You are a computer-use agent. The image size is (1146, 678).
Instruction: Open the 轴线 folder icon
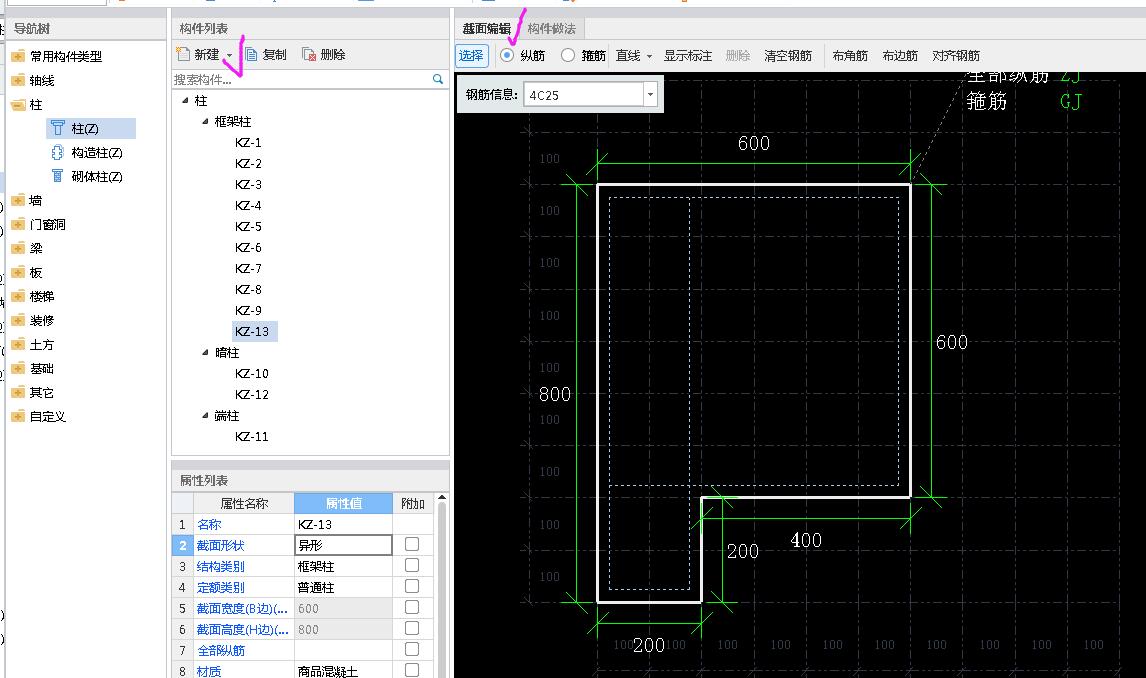(18, 80)
